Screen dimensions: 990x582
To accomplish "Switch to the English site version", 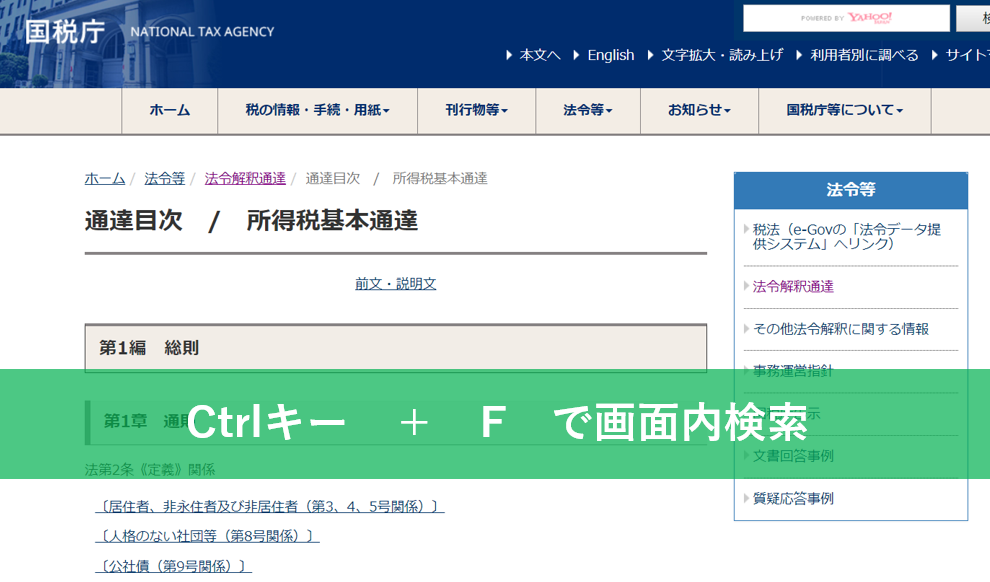I will coord(610,55).
